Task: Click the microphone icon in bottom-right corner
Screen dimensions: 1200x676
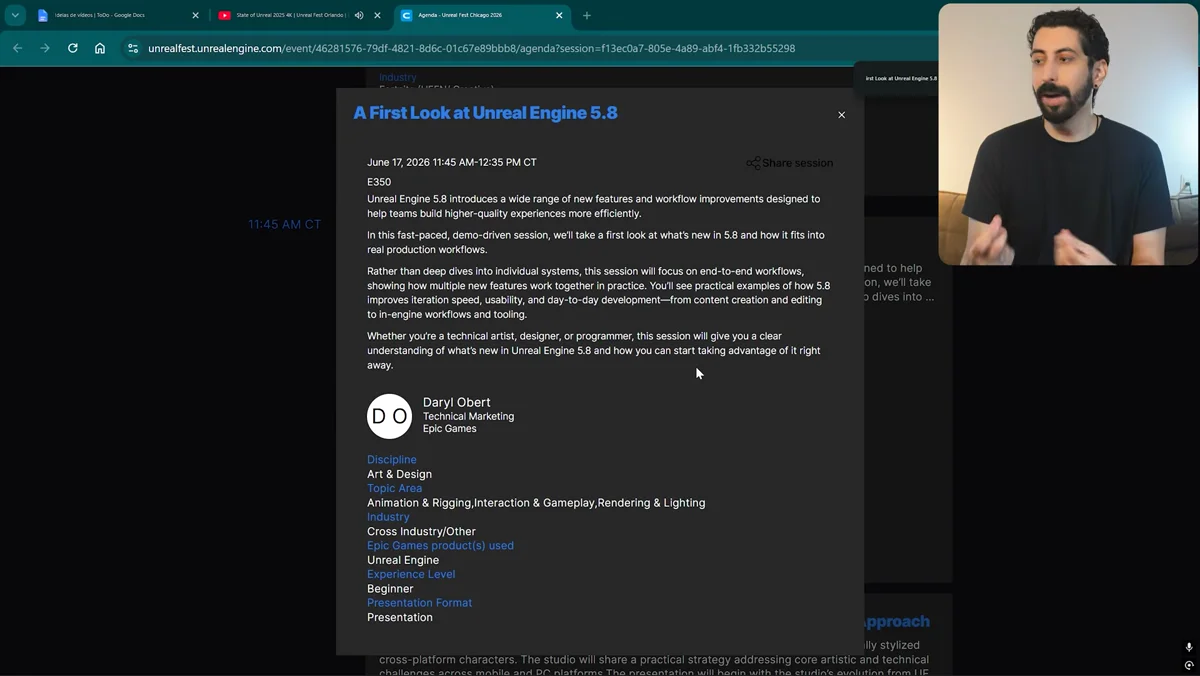Action: pyautogui.click(x=1189, y=648)
